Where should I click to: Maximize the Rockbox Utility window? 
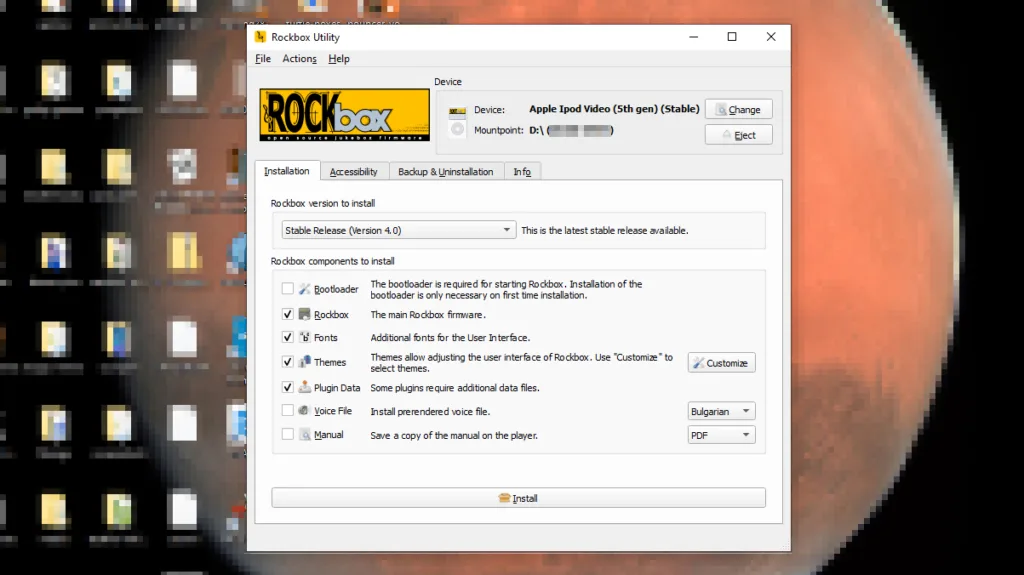(732, 37)
